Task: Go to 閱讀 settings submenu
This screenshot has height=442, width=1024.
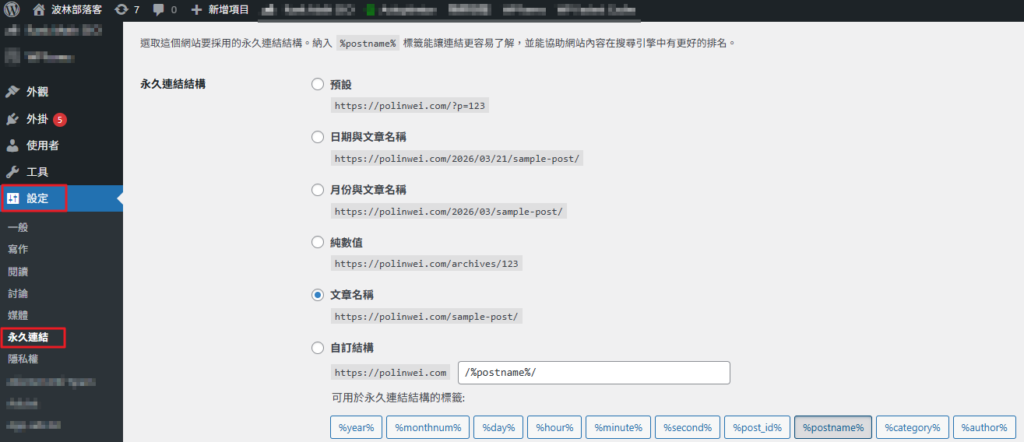Action: (18, 272)
